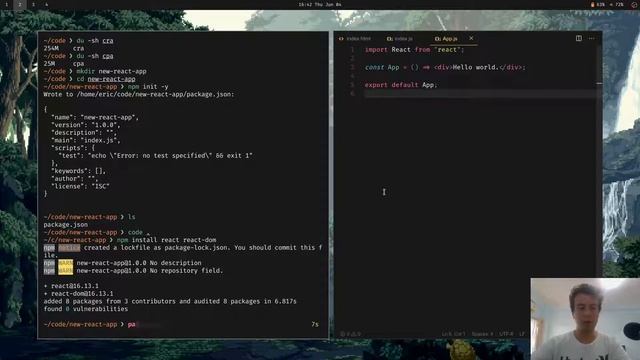Click 'found 0 vulnerabilities' line
Screen dimensions: 640x360
(x=86, y=309)
